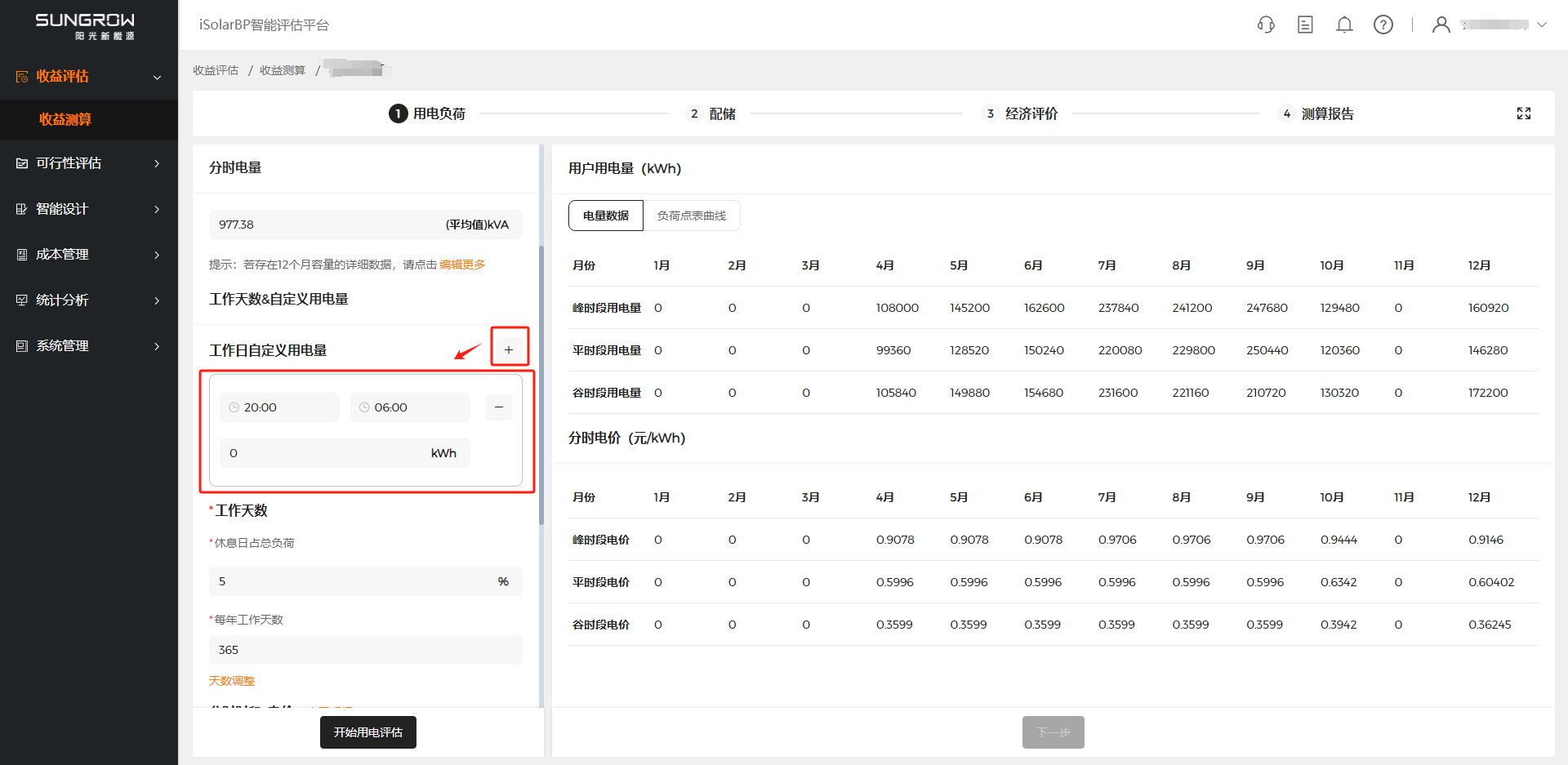
Task: Select the 收益测算 sidebar item
Action: (x=65, y=119)
